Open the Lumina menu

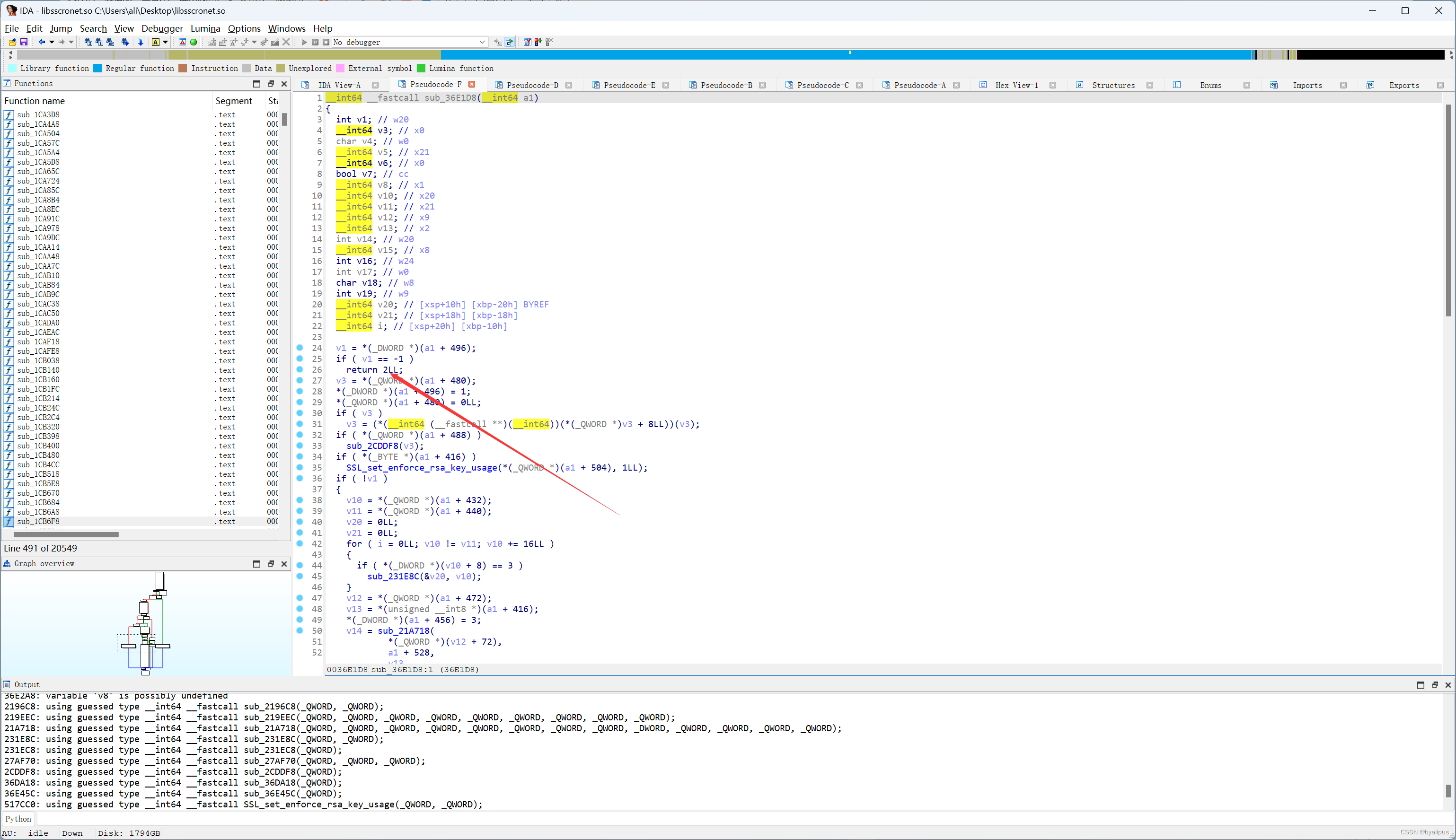(x=205, y=28)
